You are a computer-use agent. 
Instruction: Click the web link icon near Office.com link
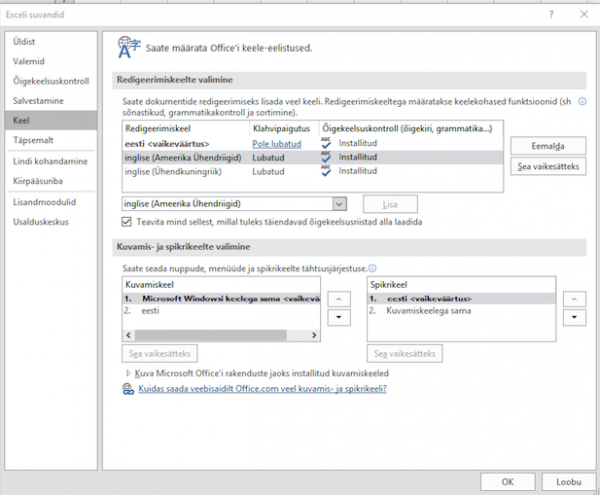click(x=128, y=389)
